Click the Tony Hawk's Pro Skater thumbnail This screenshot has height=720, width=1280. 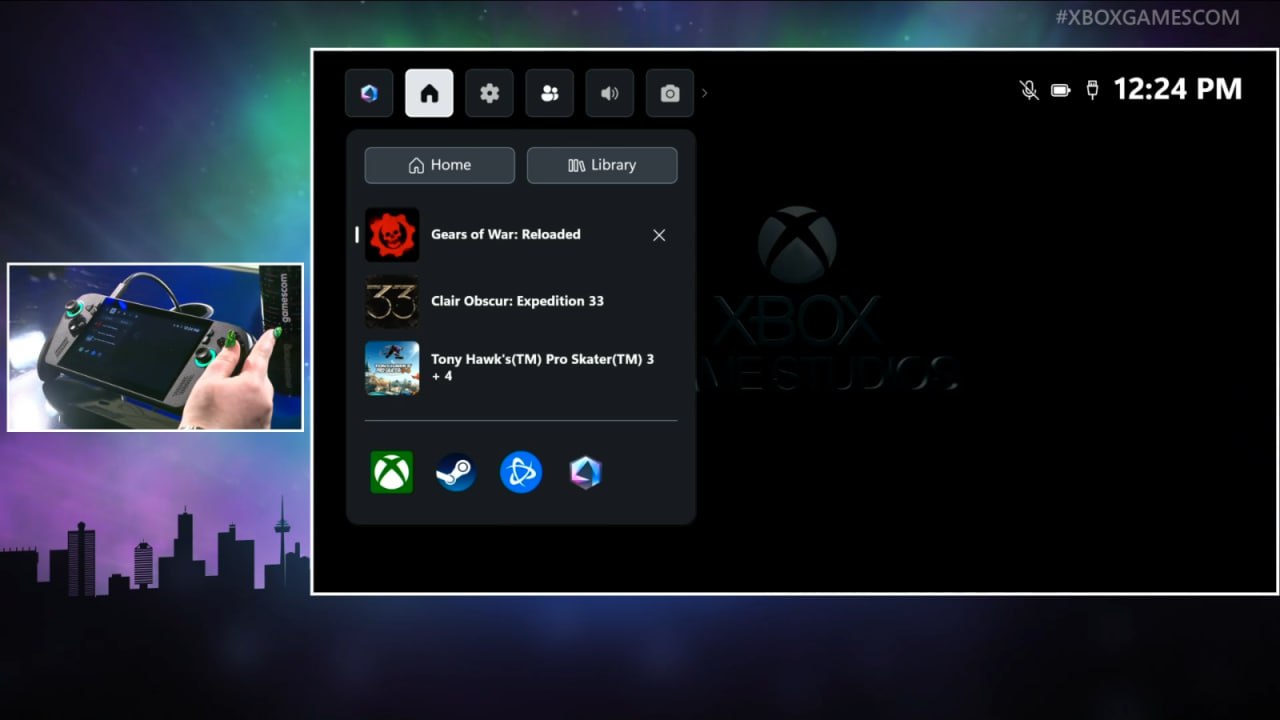pyautogui.click(x=392, y=368)
